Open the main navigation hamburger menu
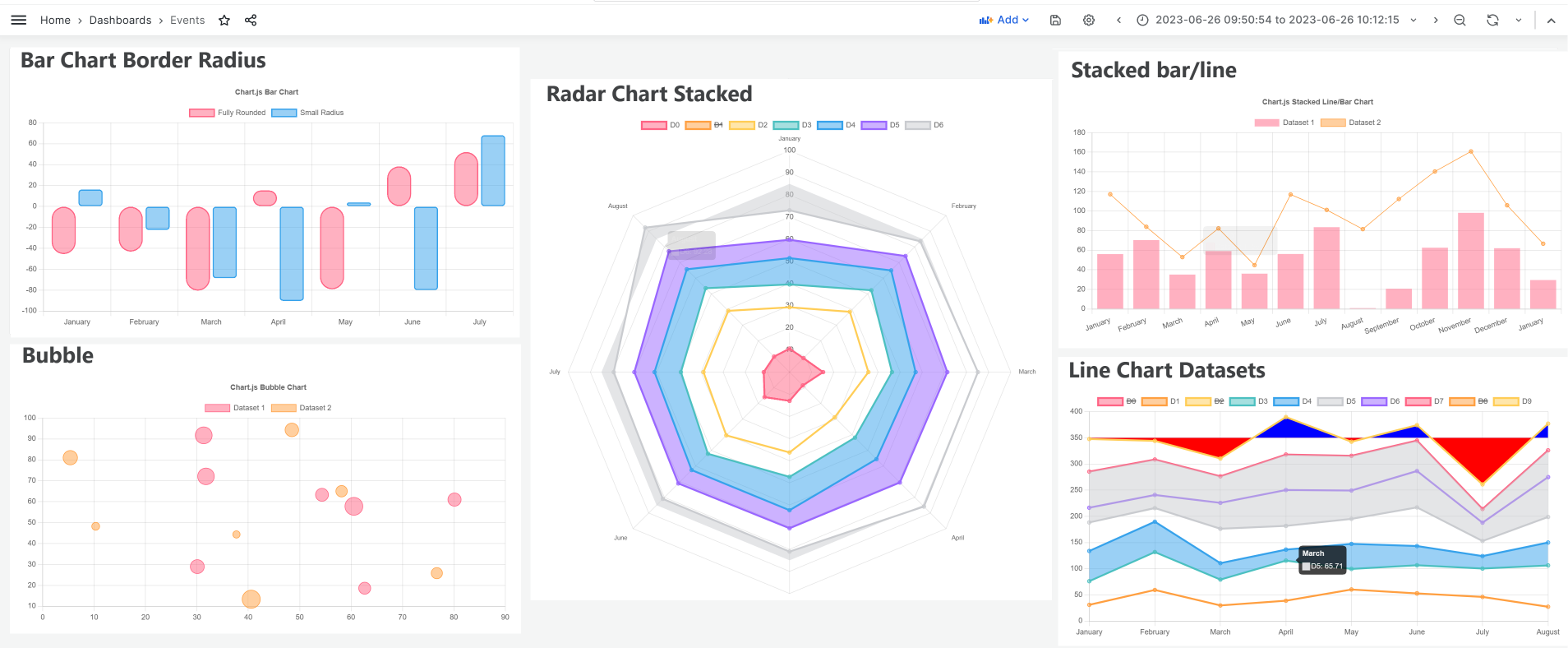Screen dimensions: 1568x648 [x=18, y=20]
